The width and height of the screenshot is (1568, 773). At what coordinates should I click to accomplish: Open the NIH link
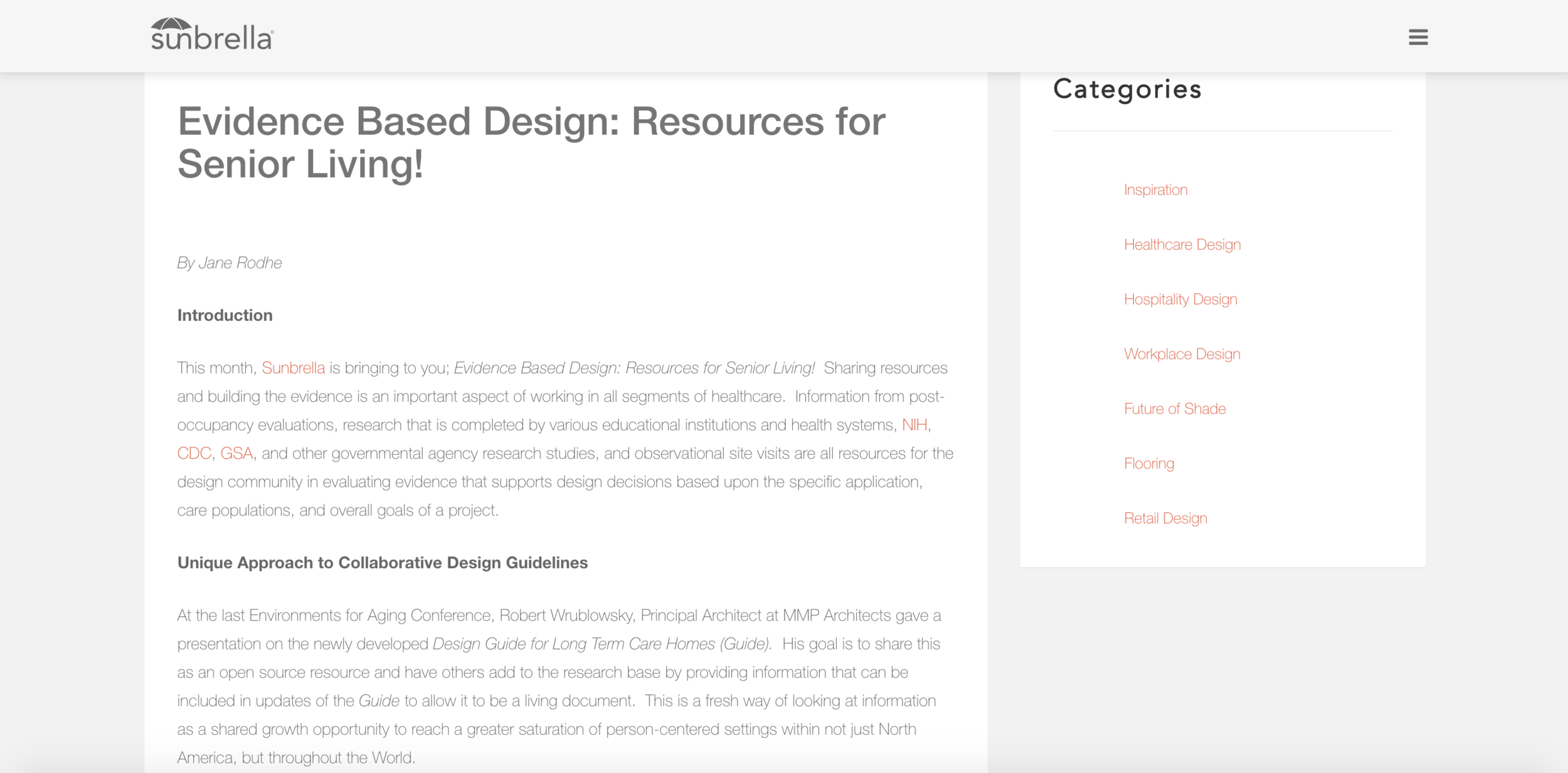point(914,425)
